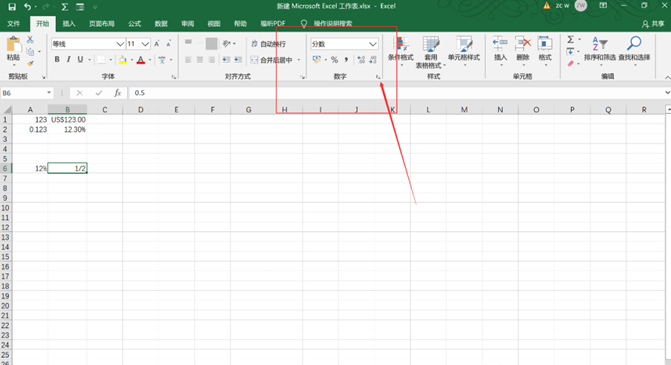Decrease the font size
671x365 pixels.
coord(169,44)
